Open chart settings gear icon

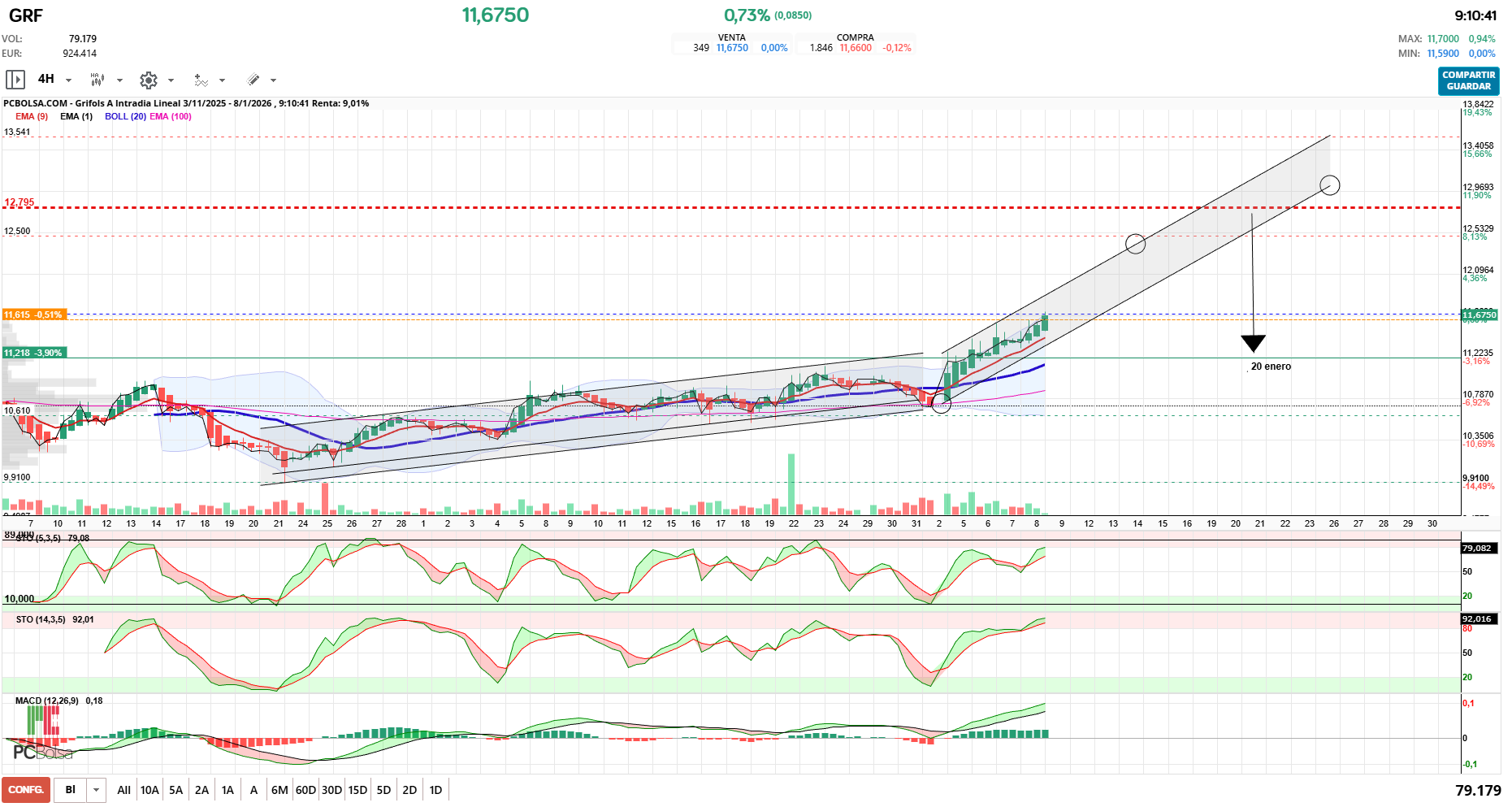(148, 80)
